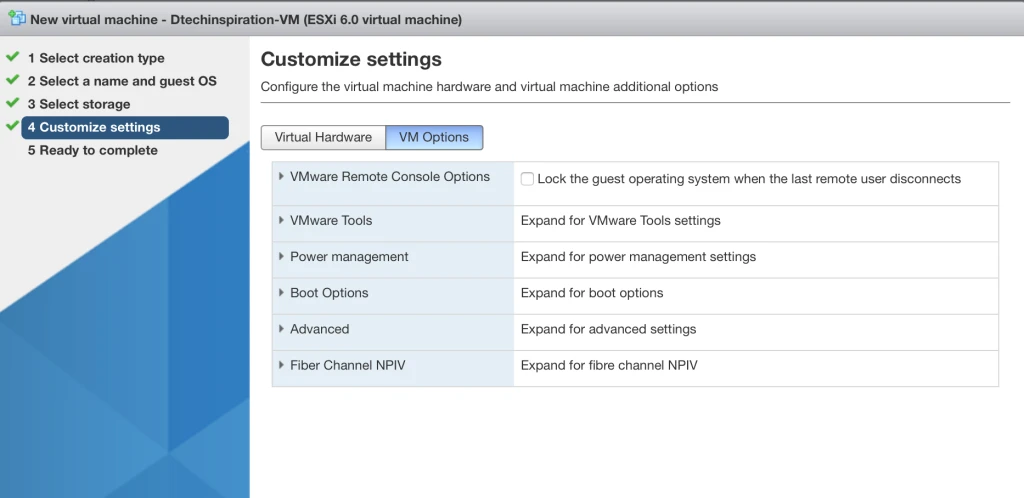Screen dimensions: 1024x498
Task: Go to step 5 Ready to complete
Action: [93, 150]
